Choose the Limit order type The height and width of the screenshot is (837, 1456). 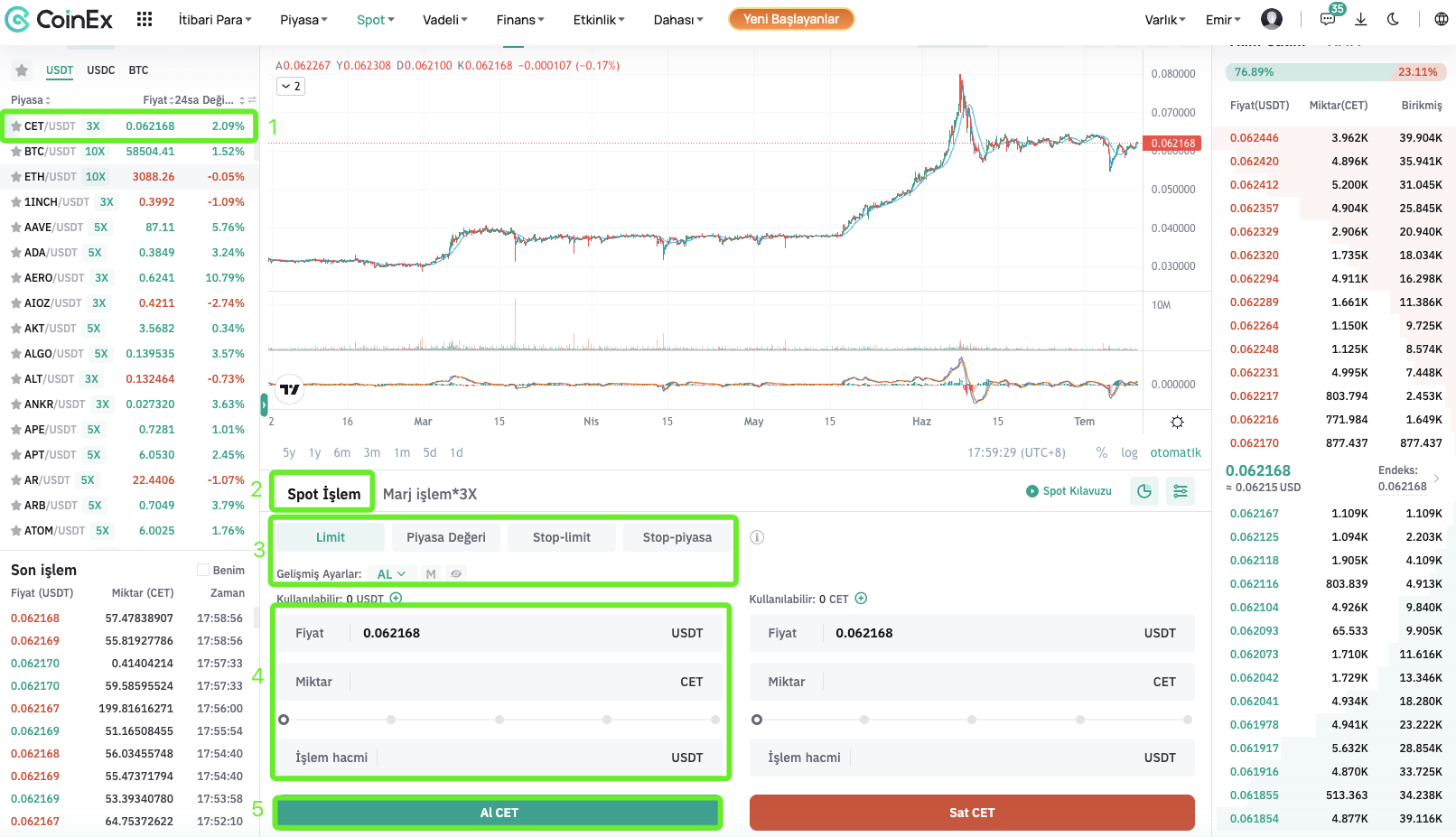tap(331, 537)
